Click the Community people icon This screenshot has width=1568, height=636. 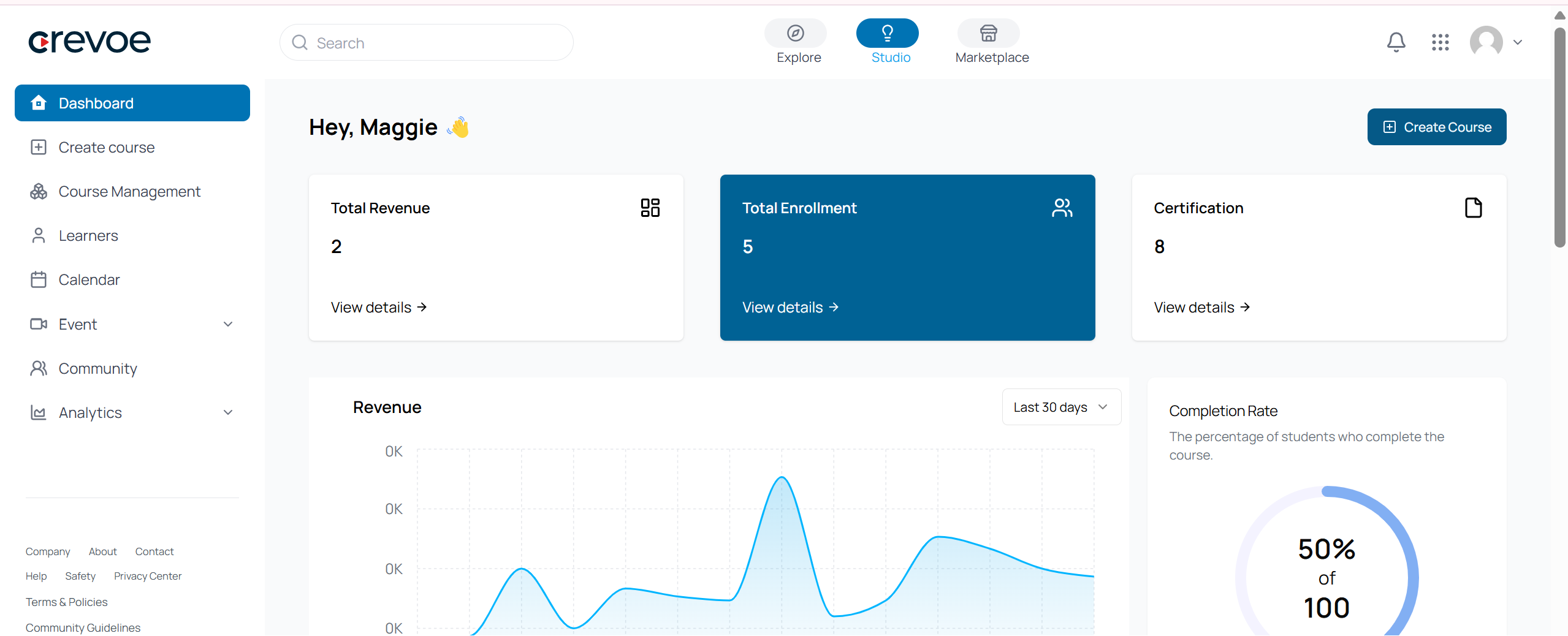pos(39,368)
